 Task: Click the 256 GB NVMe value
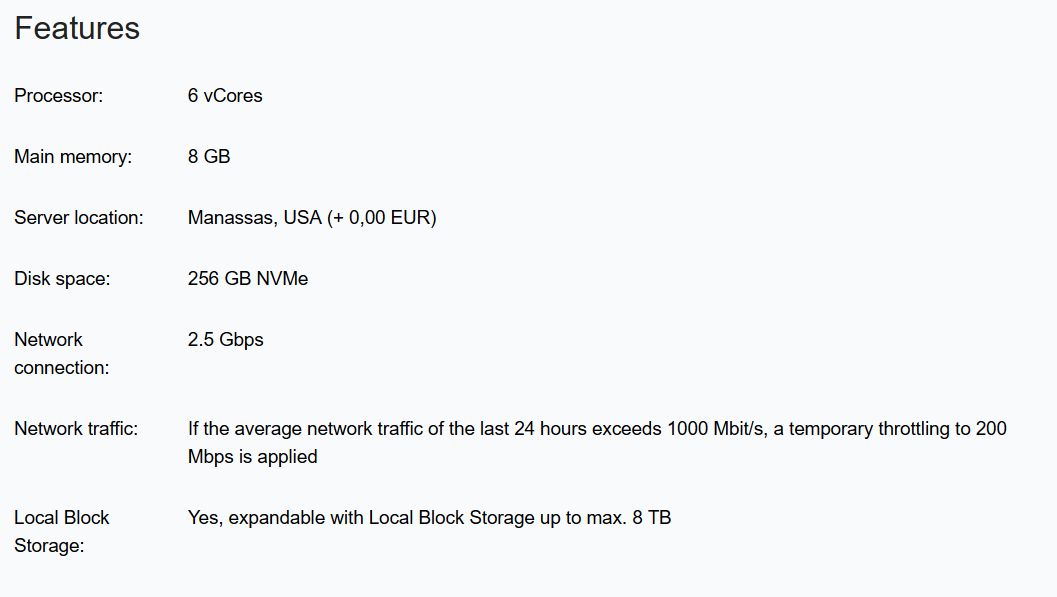[248, 278]
